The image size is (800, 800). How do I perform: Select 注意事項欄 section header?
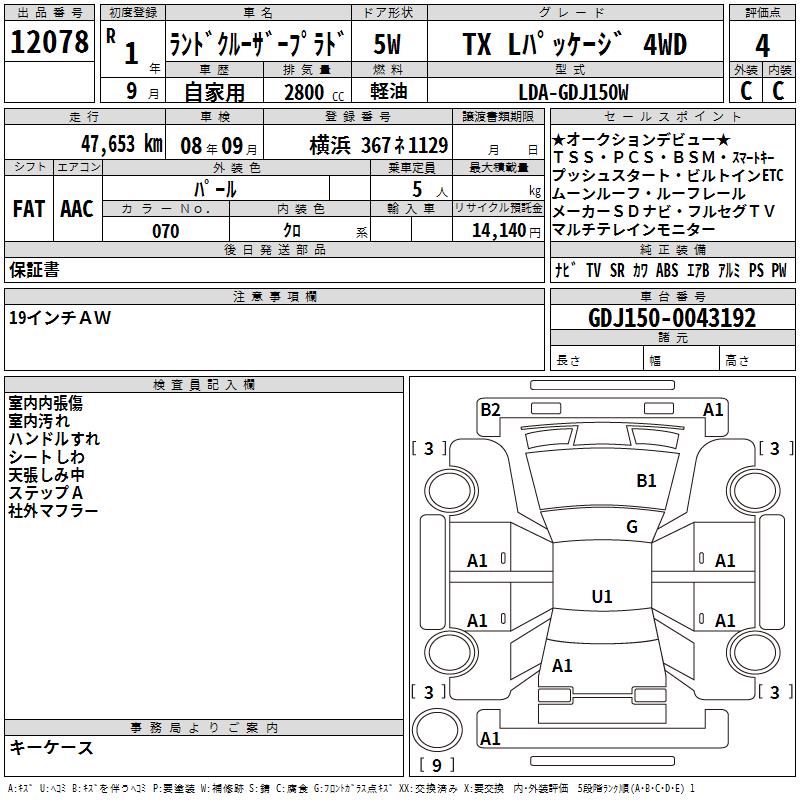point(274,296)
